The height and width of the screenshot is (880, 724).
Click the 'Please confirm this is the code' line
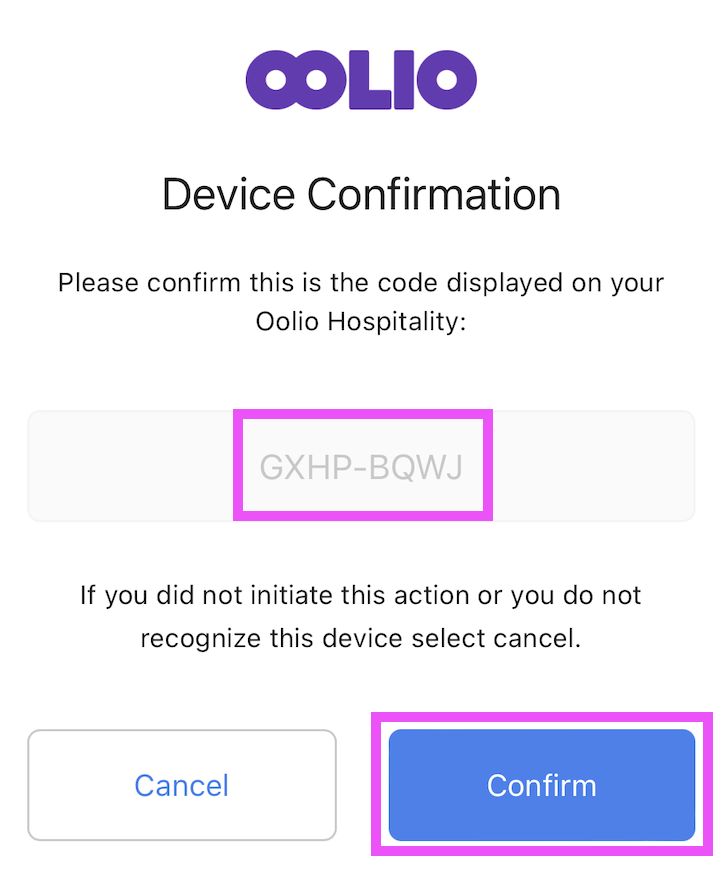pos(361,282)
